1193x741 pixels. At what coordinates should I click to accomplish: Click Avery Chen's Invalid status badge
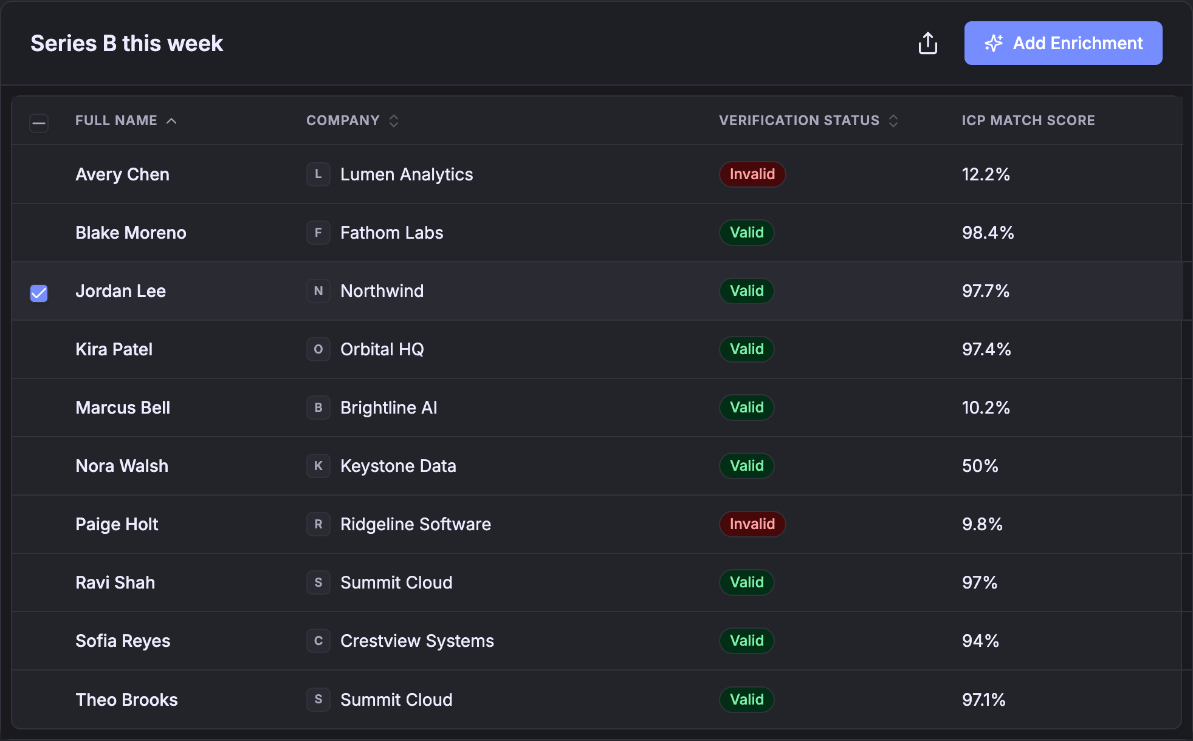click(x=752, y=174)
